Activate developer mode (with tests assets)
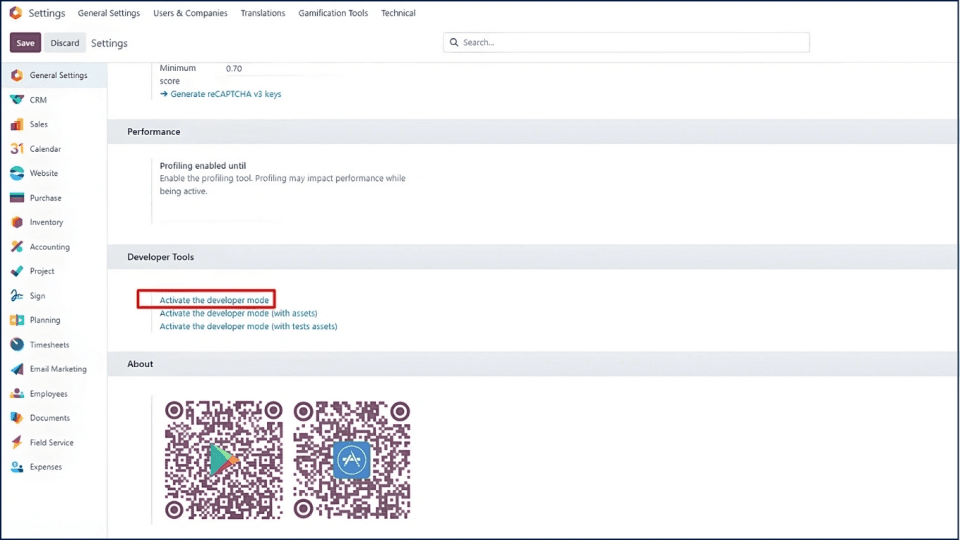The height and width of the screenshot is (540, 960). tap(248, 326)
